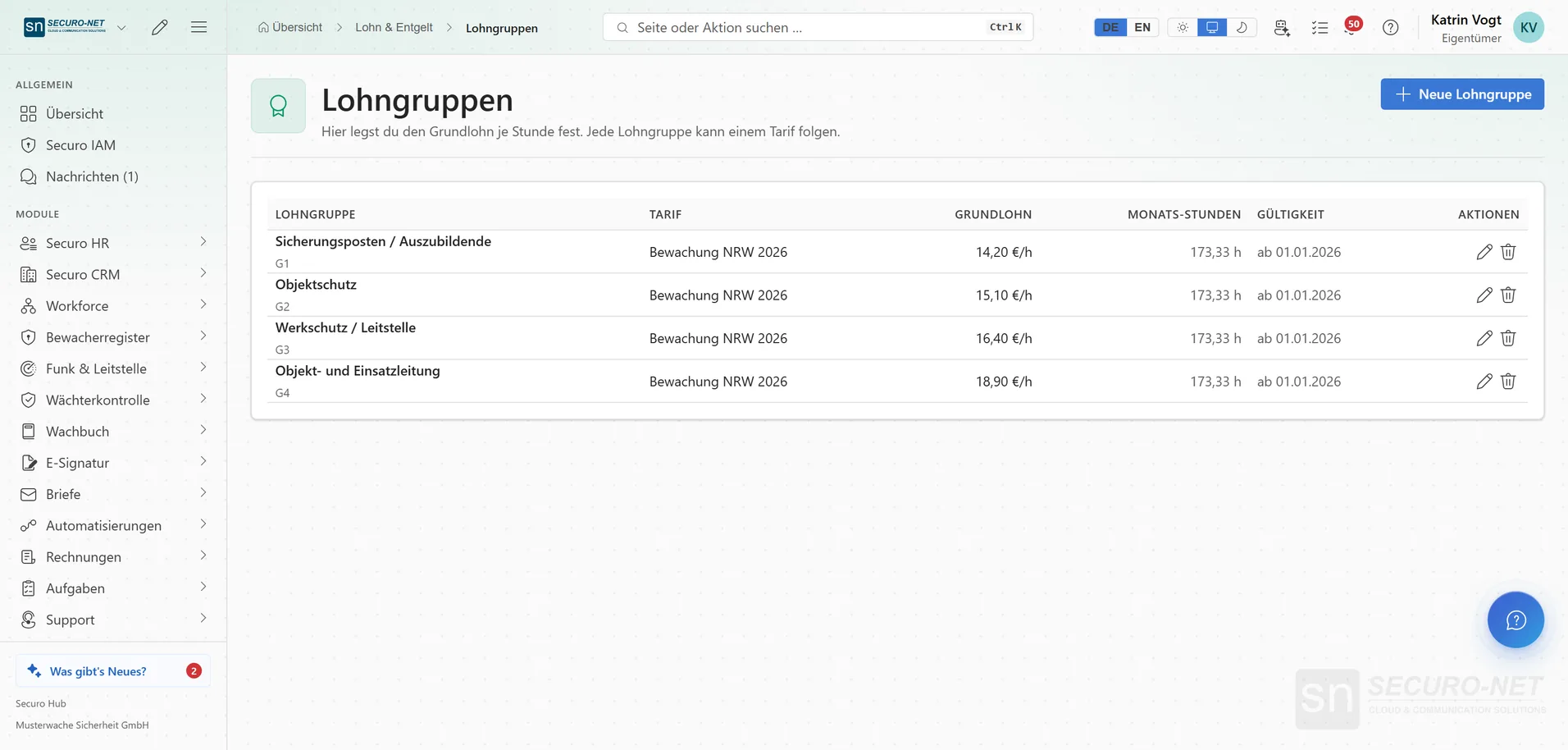Select the light theme sun toggle

pos(1183,27)
